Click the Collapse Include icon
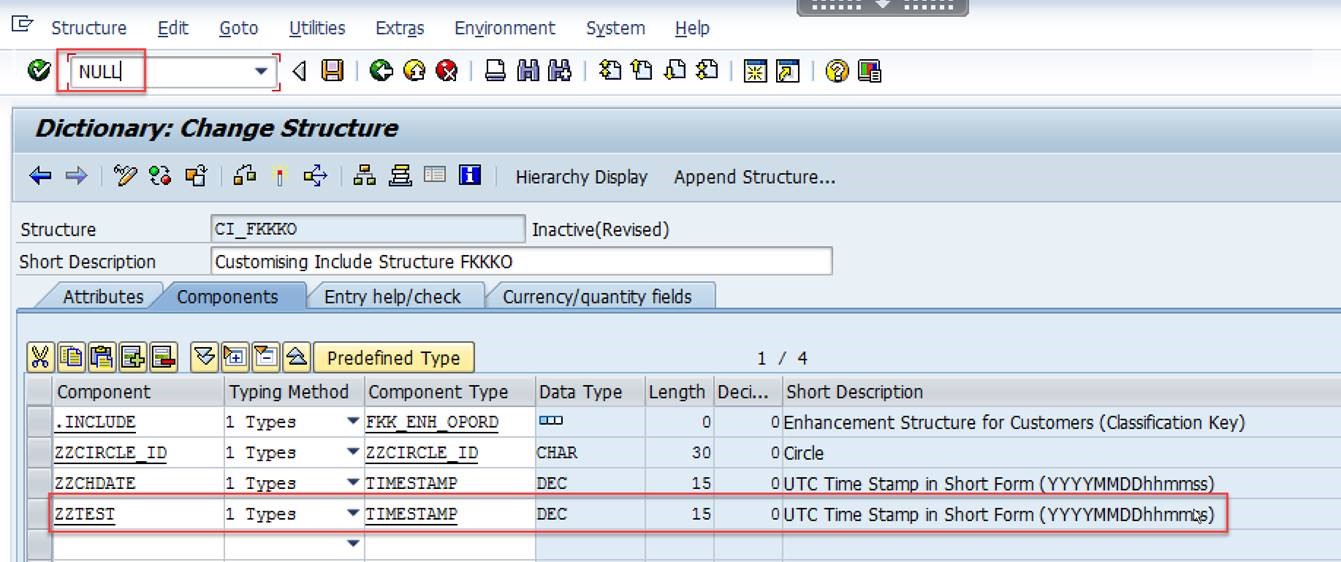1341x562 pixels. coord(265,357)
